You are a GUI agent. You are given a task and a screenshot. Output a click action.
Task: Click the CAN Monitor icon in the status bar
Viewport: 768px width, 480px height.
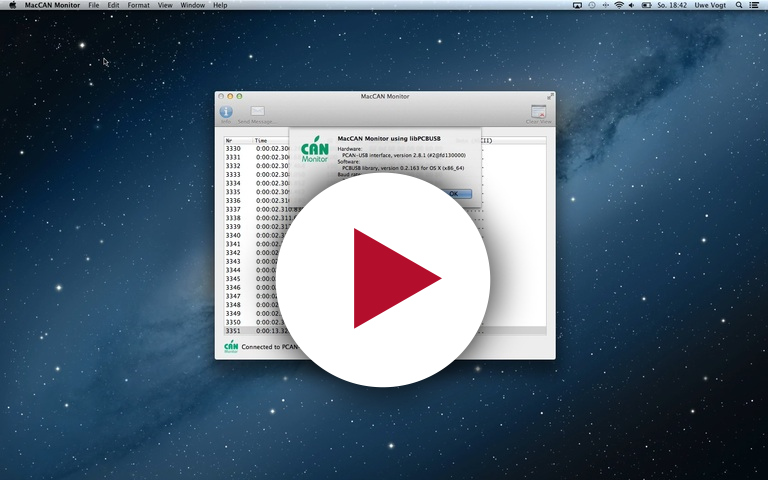[x=231, y=347]
